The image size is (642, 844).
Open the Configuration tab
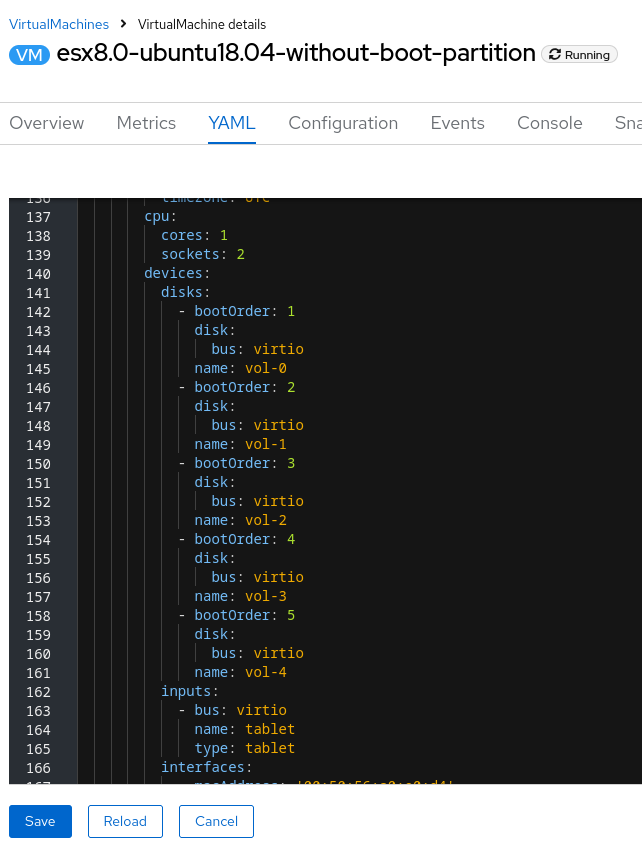tap(343, 123)
